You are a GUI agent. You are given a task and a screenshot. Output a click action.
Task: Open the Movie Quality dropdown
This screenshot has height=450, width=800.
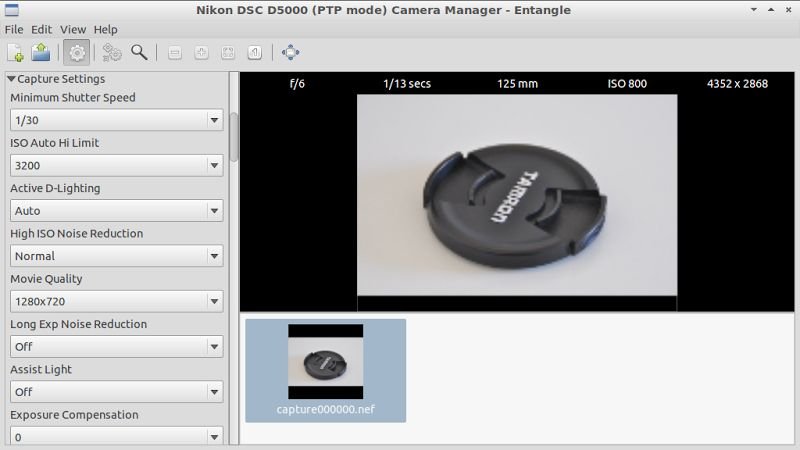tap(116, 301)
